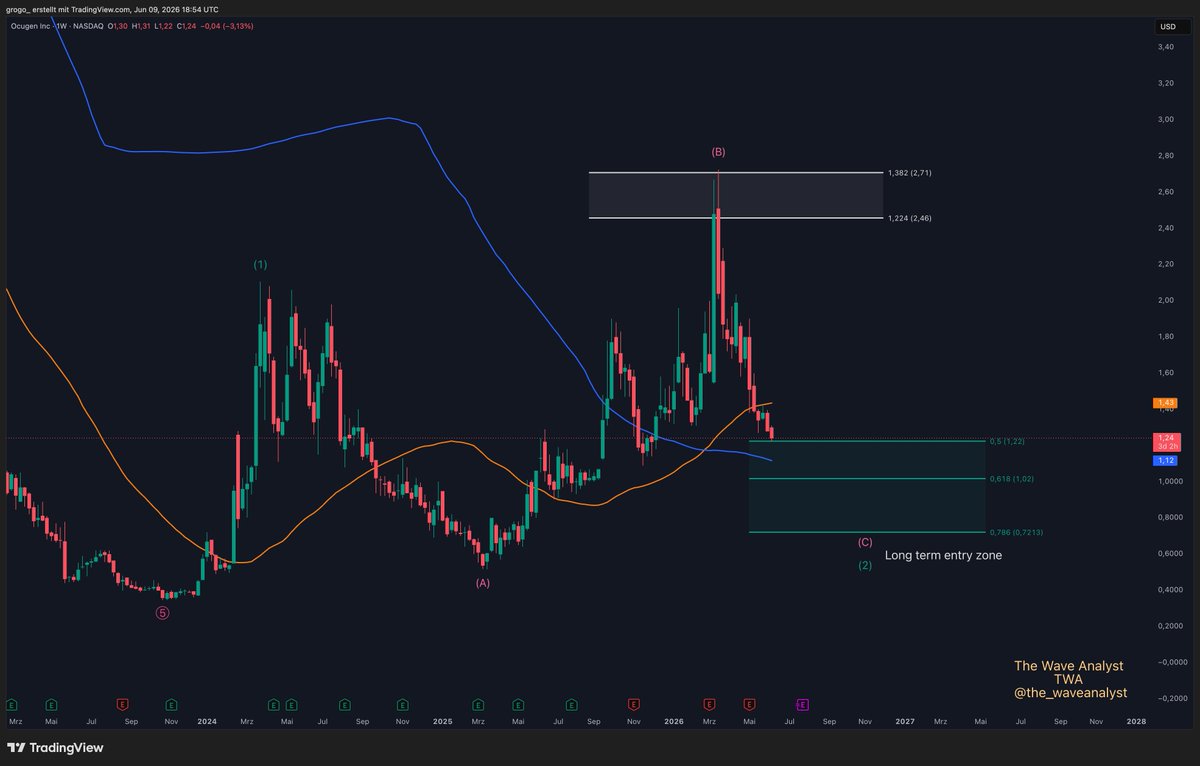Click the purple upcoming earnings marker after Jul 2026
The height and width of the screenshot is (766, 1200).
click(802, 703)
